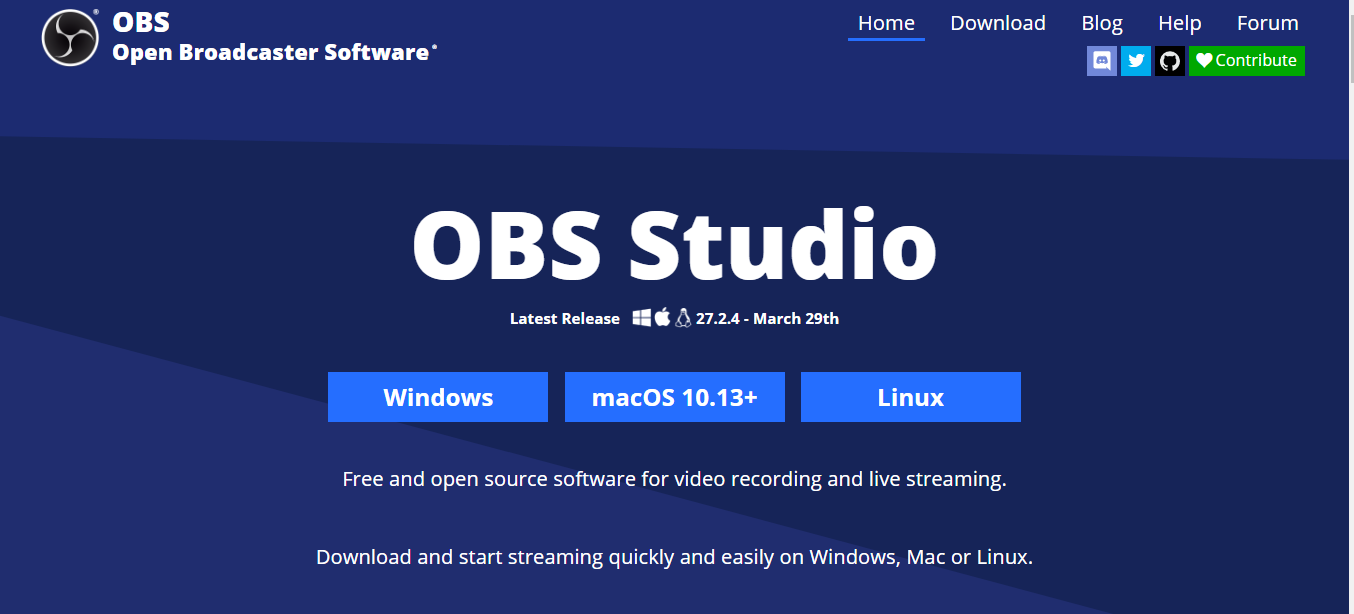
Task: Open the GitHub icon link
Action: coord(1170,61)
